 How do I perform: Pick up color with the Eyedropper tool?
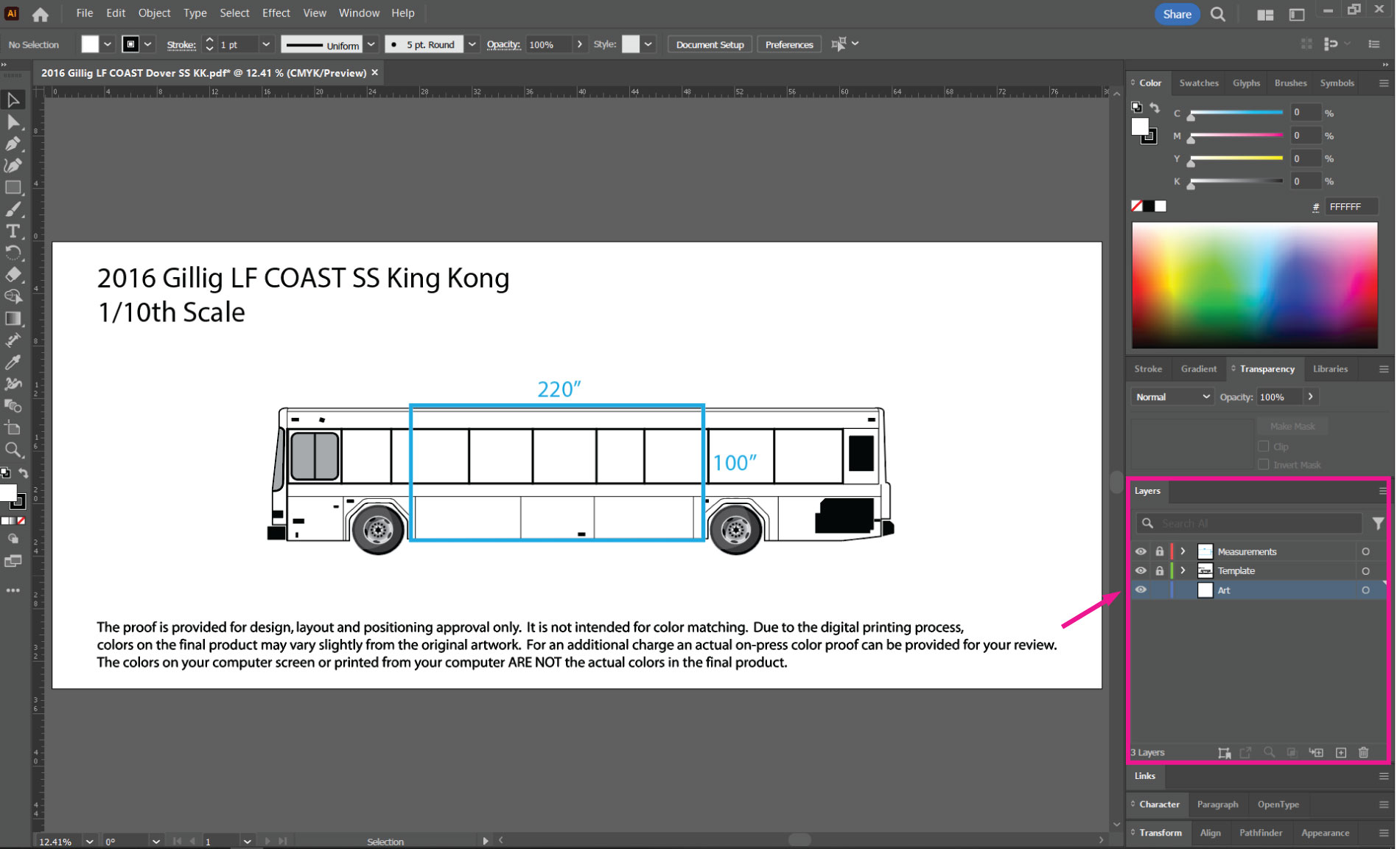13,361
